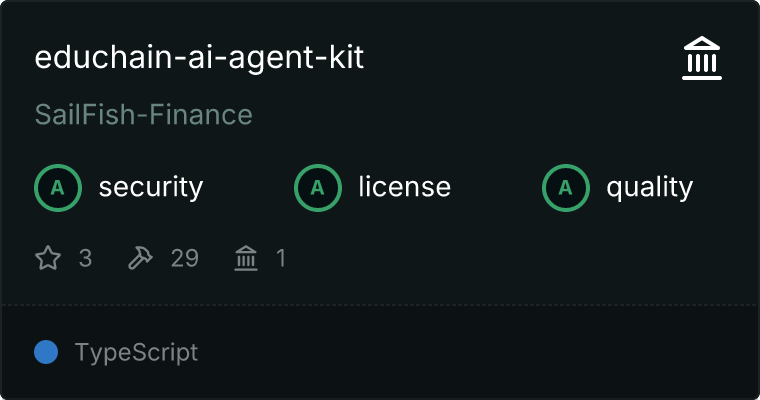760x400 pixels.
Task: Click the star icon in stats row
Action: [x=48, y=259]
